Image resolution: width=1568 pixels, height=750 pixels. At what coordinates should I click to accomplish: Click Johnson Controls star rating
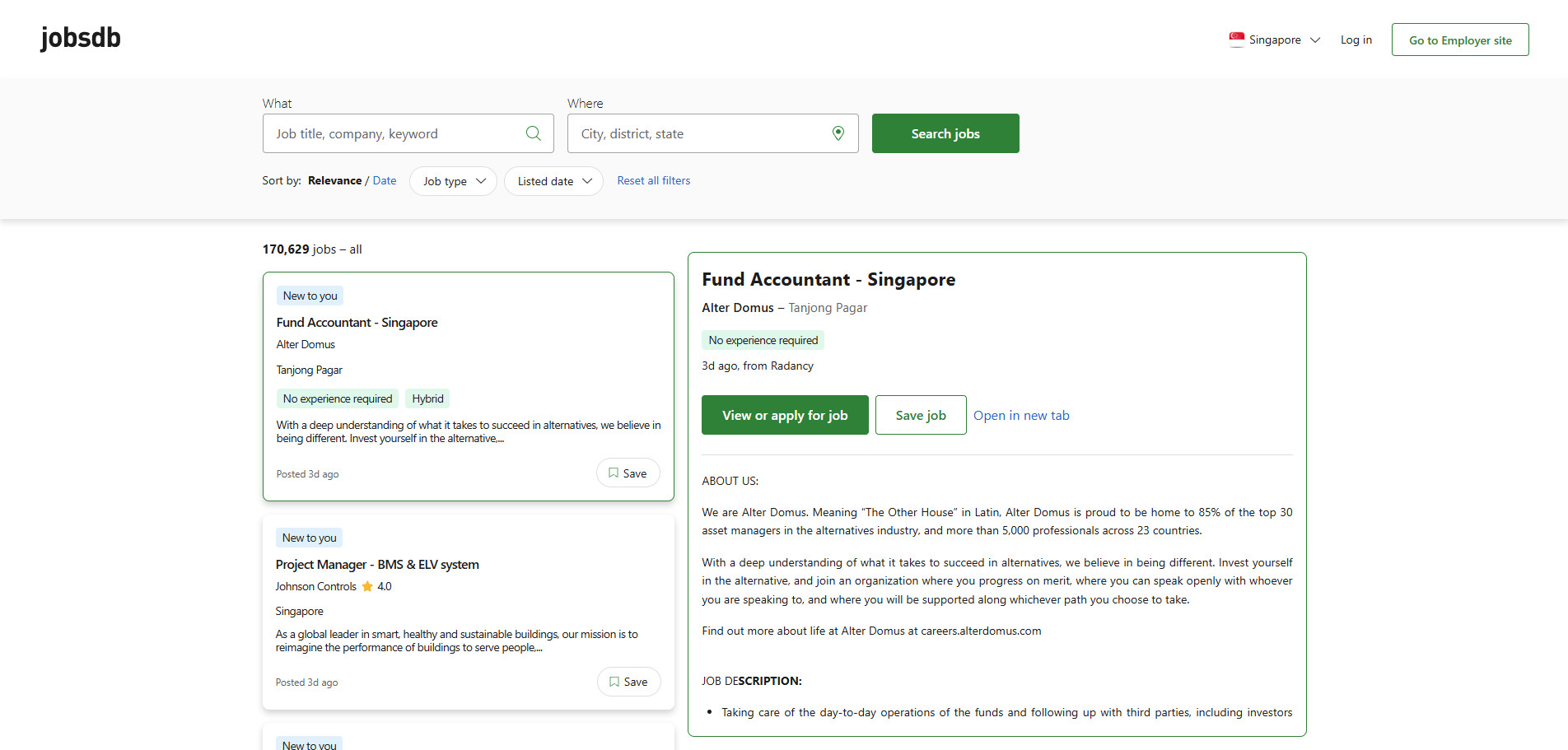point(376,586)
